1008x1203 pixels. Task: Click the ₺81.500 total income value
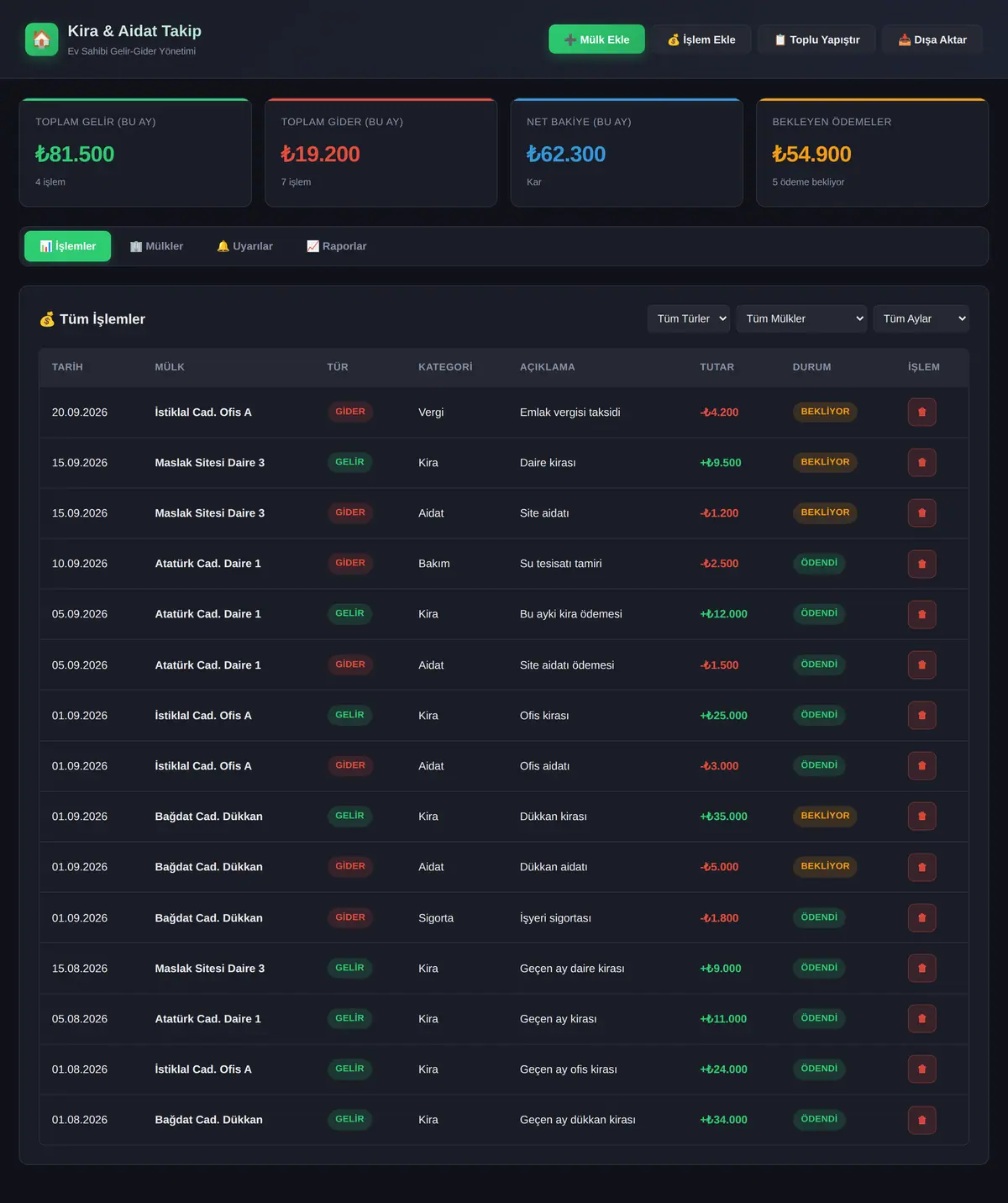pyautogui.click(x=75, y=154)
